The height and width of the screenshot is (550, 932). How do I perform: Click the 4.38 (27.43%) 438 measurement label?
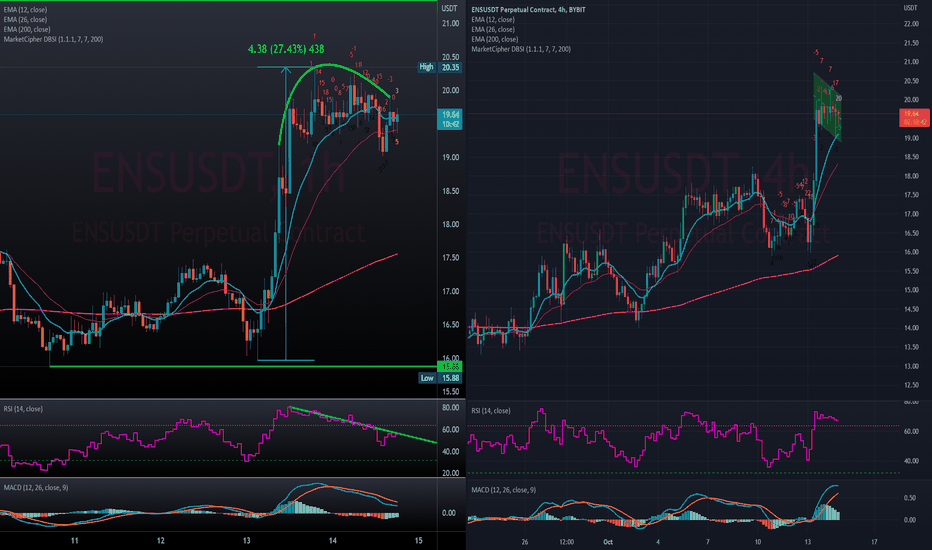(x=286, y=49)
